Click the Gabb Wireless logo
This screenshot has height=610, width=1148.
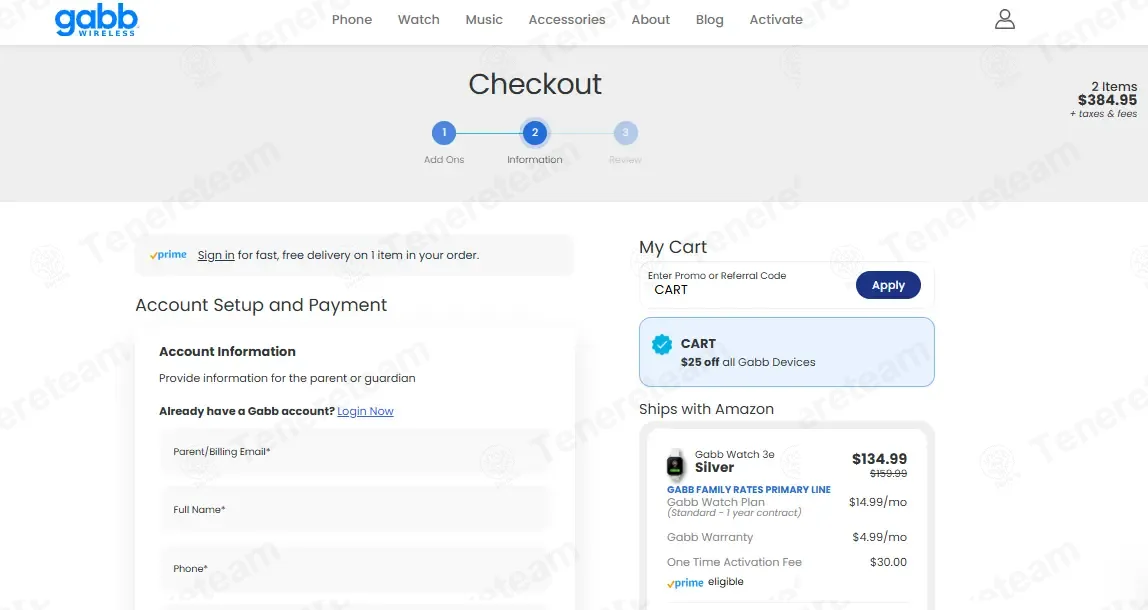(97, 20)
